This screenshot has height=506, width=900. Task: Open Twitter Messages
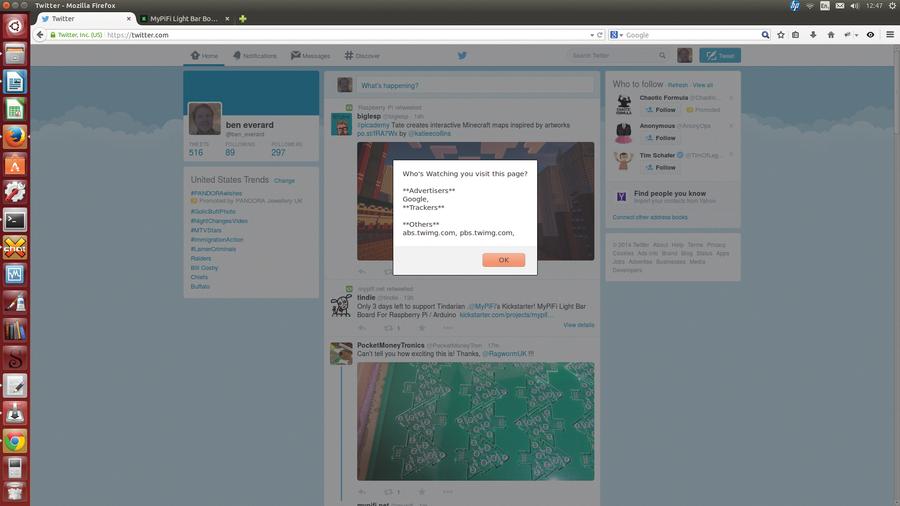(311, 56)
